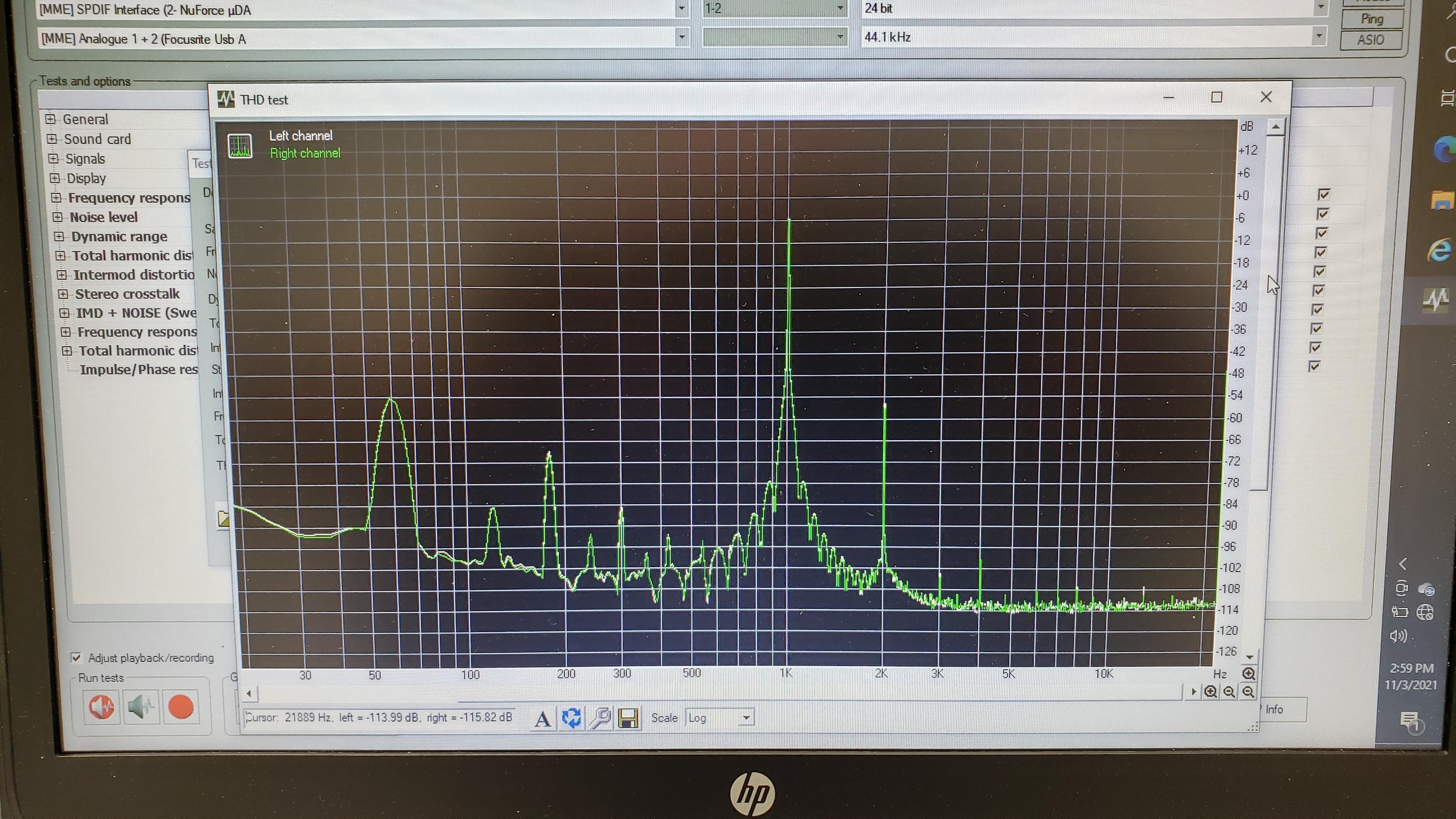Click the volume speaker tray icon

click(1398, 636)
